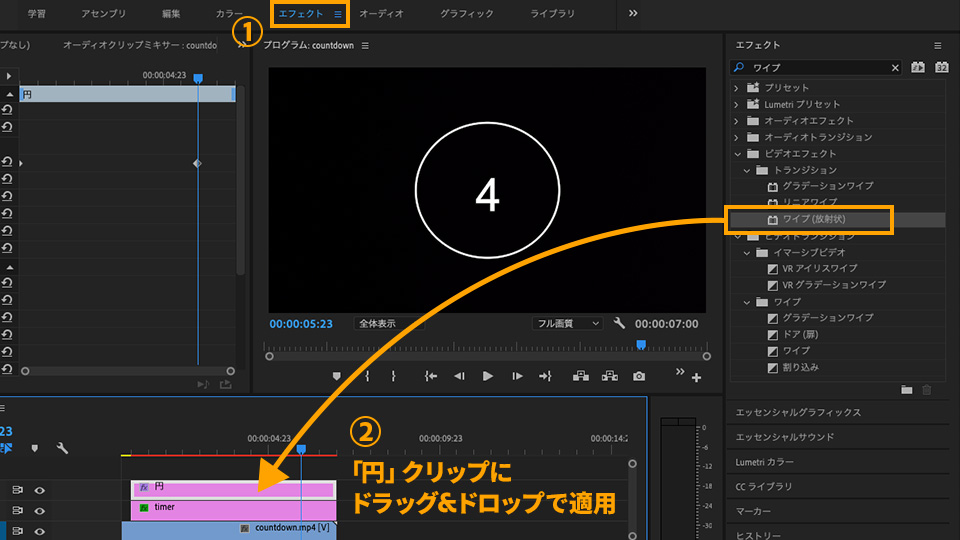Switch to the オーディオ workspace
The width and height of the screenshot is (960, 540).
[381, 13]
